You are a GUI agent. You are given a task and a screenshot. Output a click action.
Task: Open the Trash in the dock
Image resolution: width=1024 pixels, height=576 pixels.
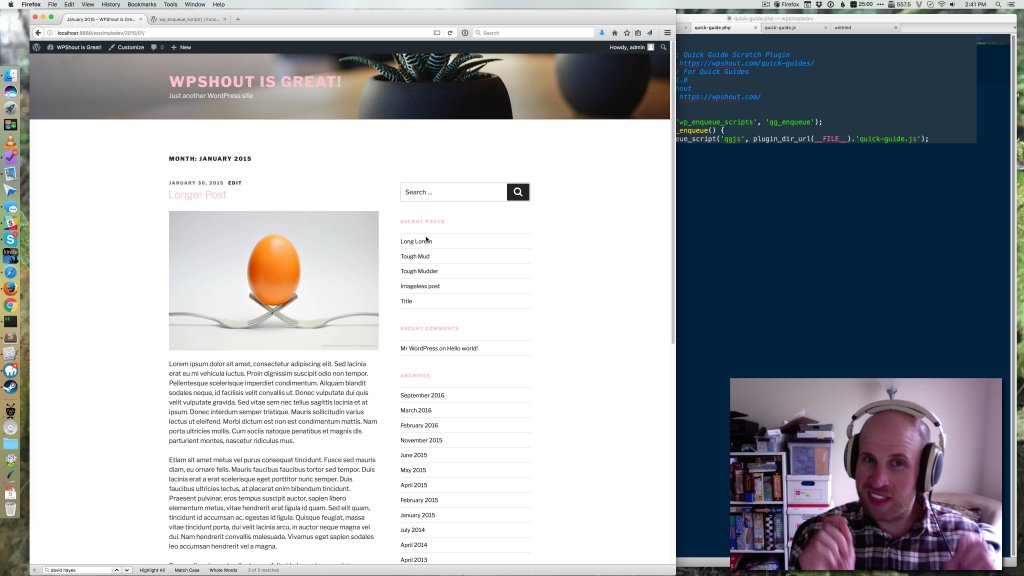(10, 509)
